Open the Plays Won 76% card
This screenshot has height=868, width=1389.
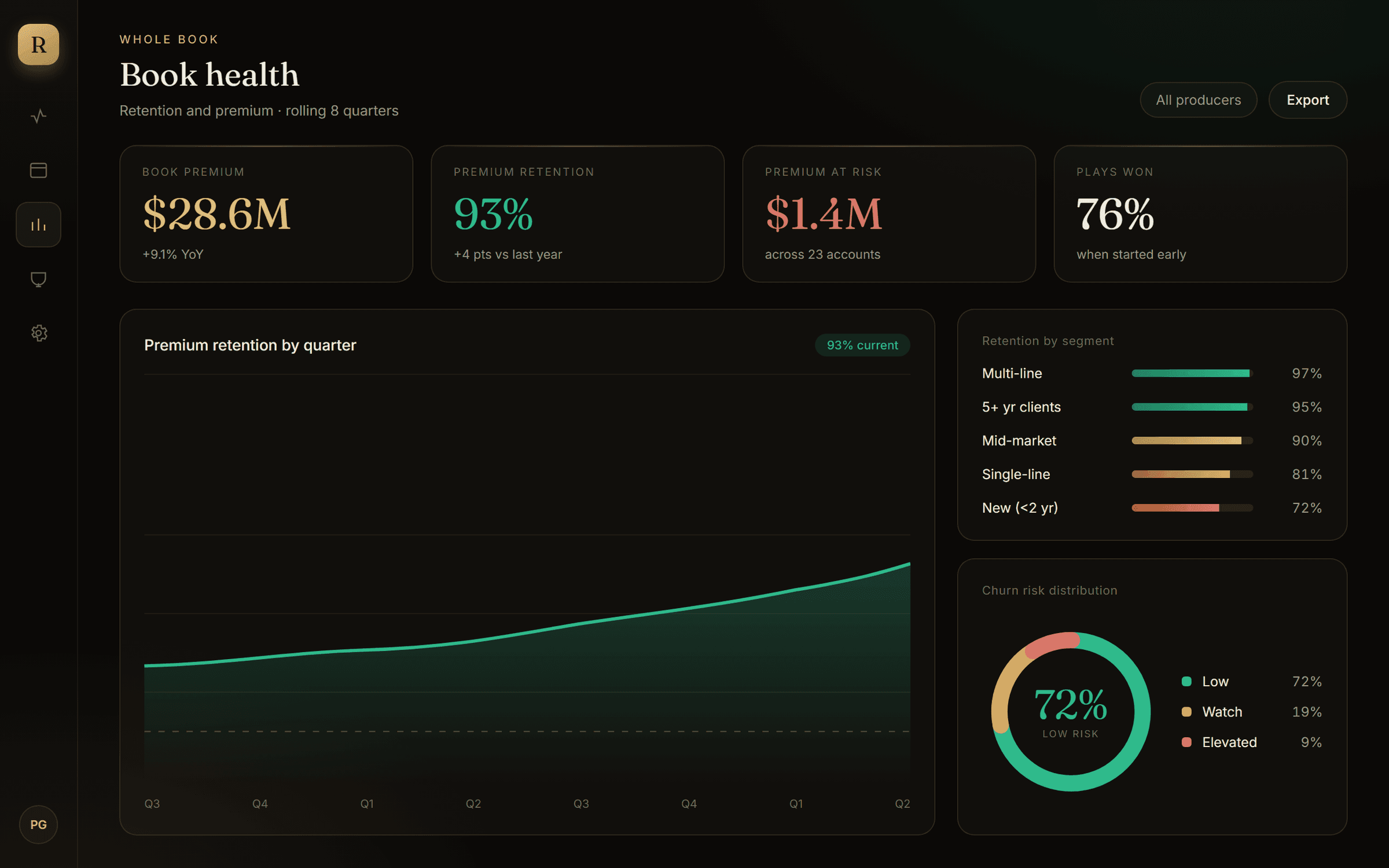tap(1200, 214)
